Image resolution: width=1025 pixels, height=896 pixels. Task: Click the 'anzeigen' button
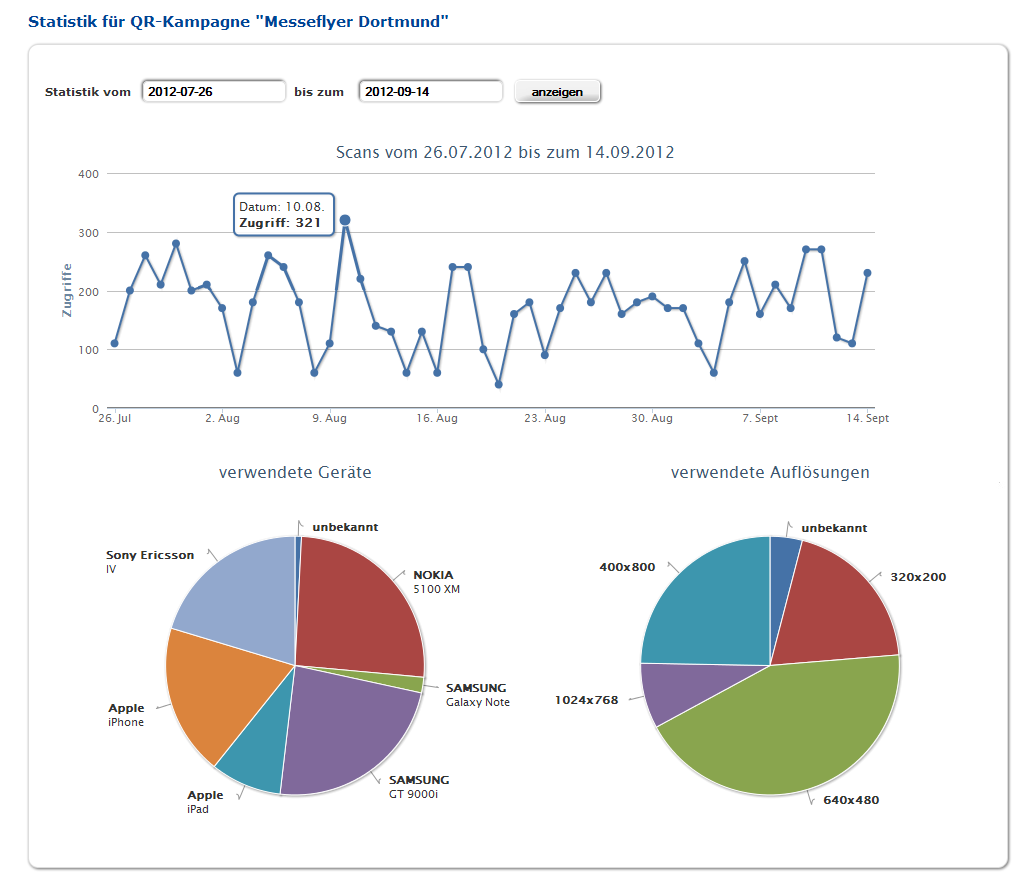pos(557,91)
